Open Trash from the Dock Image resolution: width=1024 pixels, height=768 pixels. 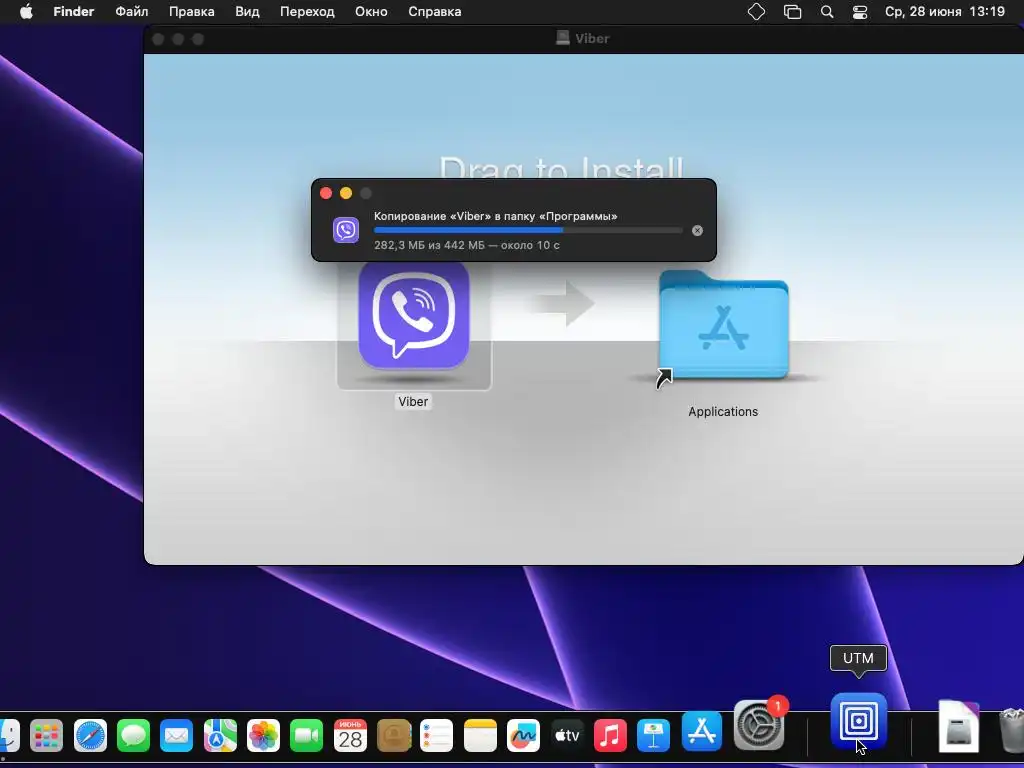pyautogui.click(x=1012, y=730)
